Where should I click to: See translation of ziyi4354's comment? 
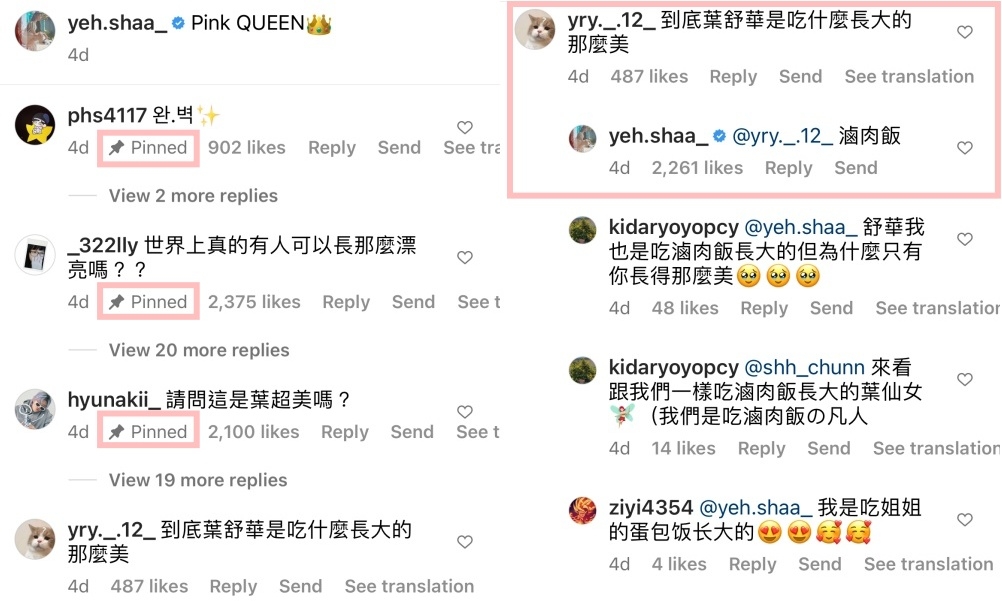point(929,564)
